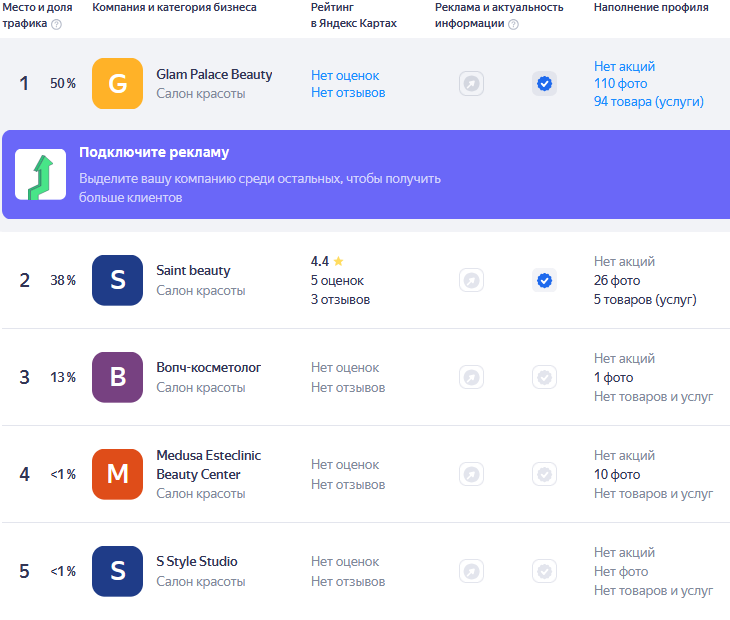Click the grey checkmark badge in S Style Studio row
Image resolution: width=730 pixels, height=620 pixels.
click(544, 571)
